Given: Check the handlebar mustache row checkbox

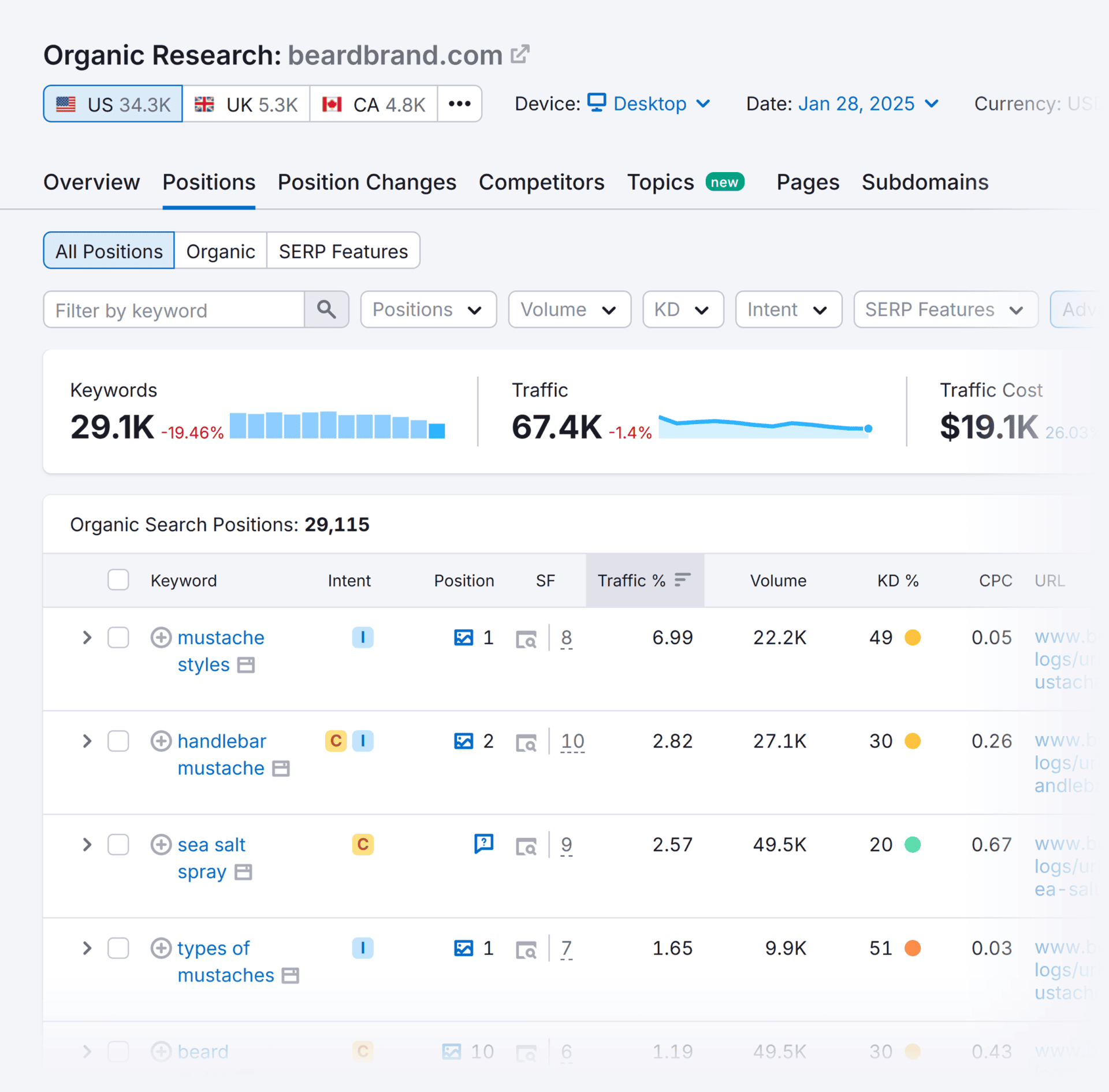Looking at the screenshot, I should 118,741.
